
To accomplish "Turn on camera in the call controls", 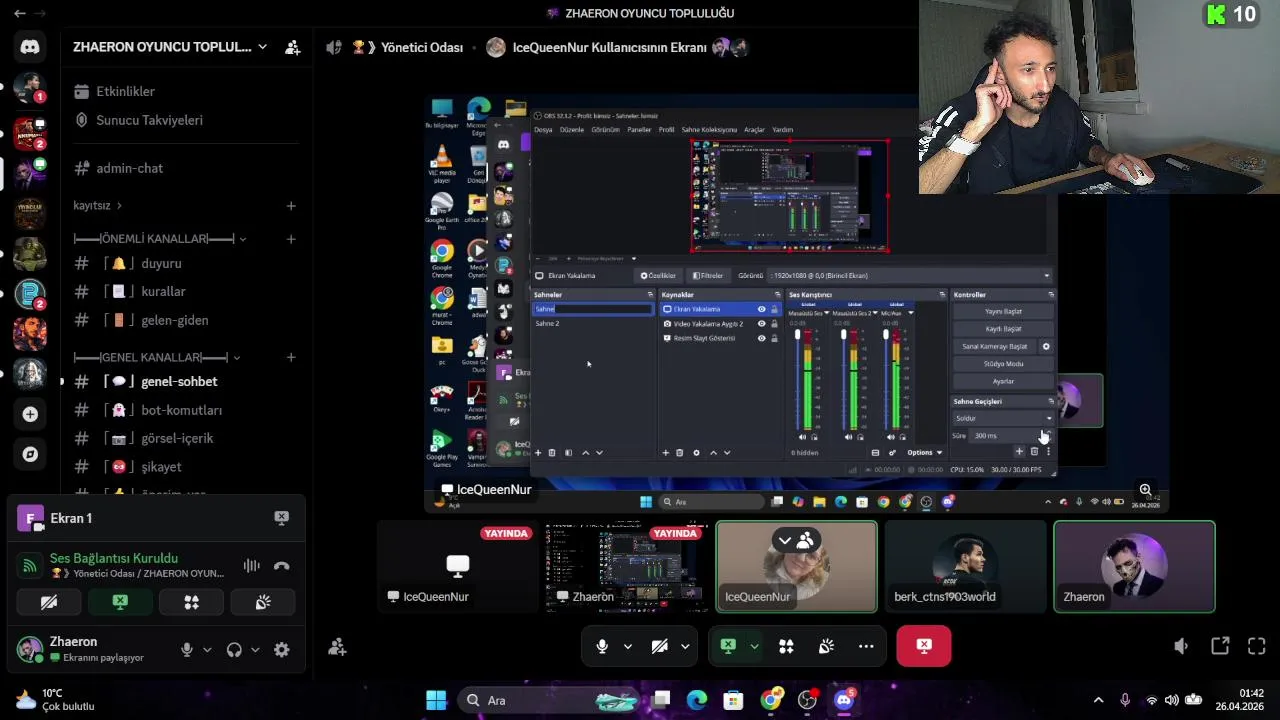I will [659, 647].
